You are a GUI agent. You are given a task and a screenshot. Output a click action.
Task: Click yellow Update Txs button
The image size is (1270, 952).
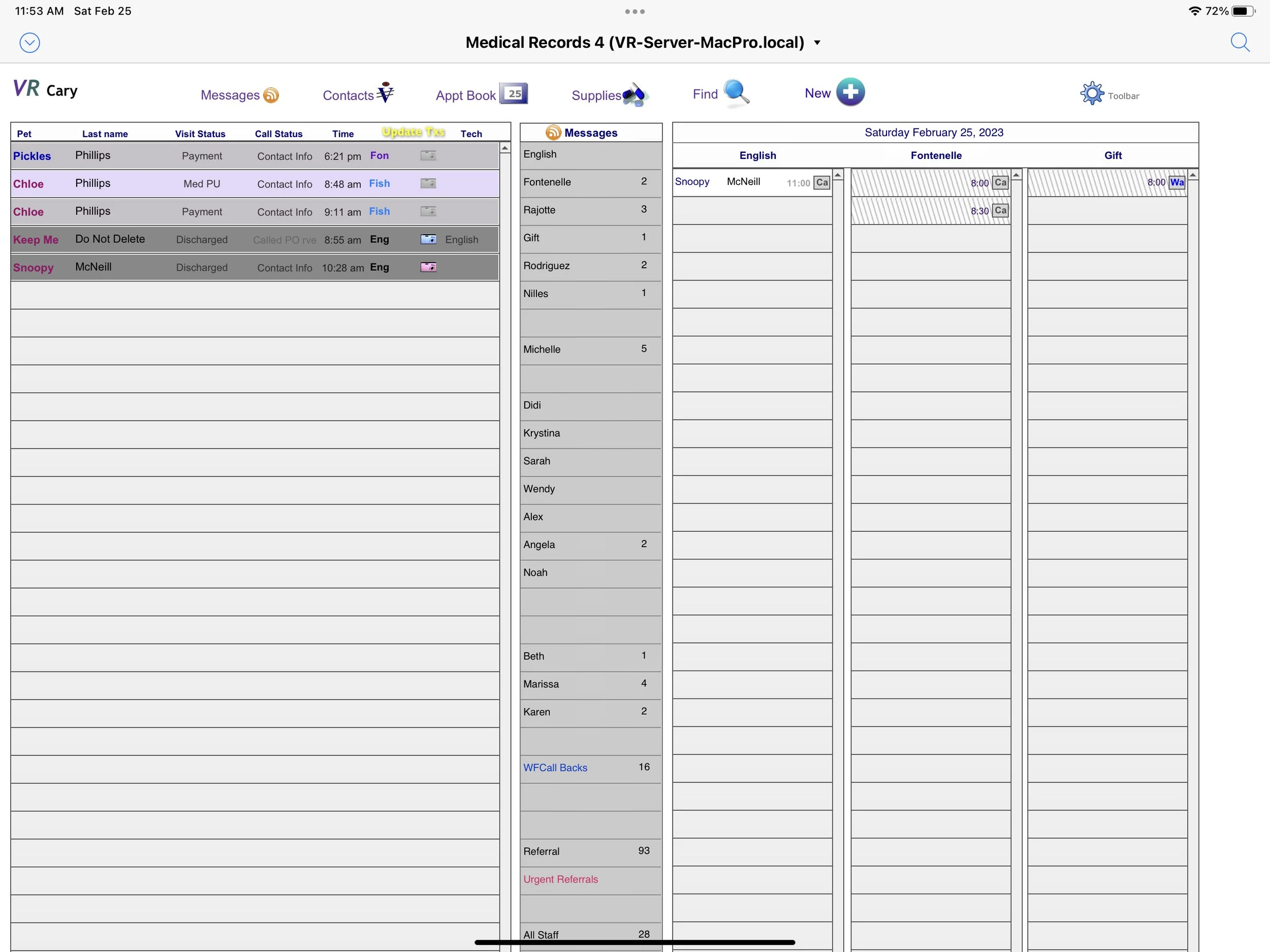click(413, 132)
